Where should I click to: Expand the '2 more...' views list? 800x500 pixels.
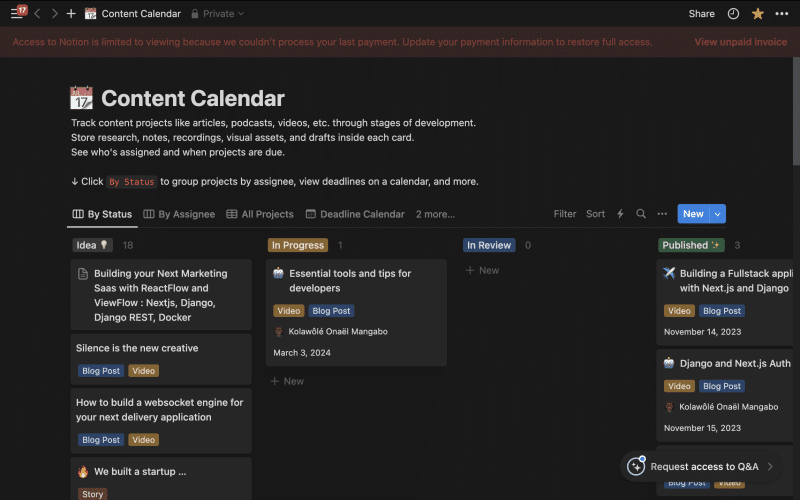pos(435,214)
